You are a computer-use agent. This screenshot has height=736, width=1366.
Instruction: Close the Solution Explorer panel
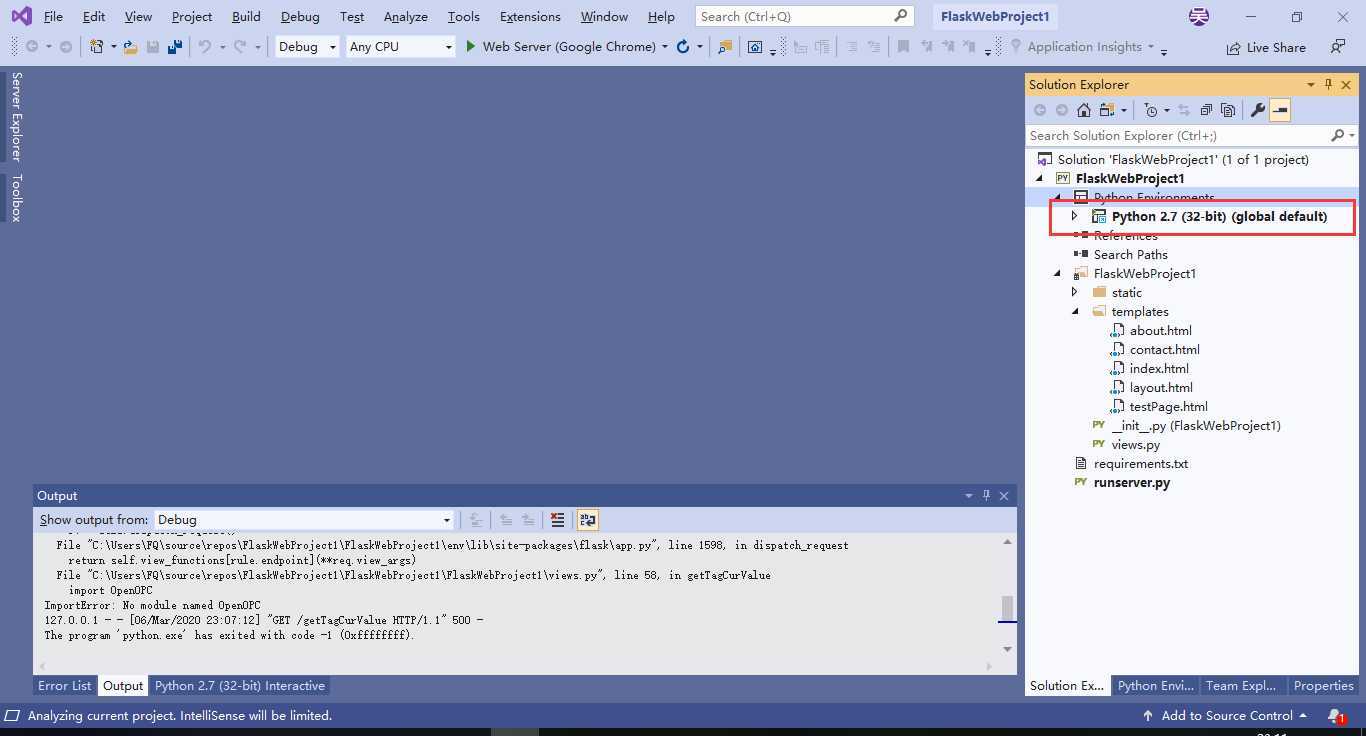coord(1346,85)
